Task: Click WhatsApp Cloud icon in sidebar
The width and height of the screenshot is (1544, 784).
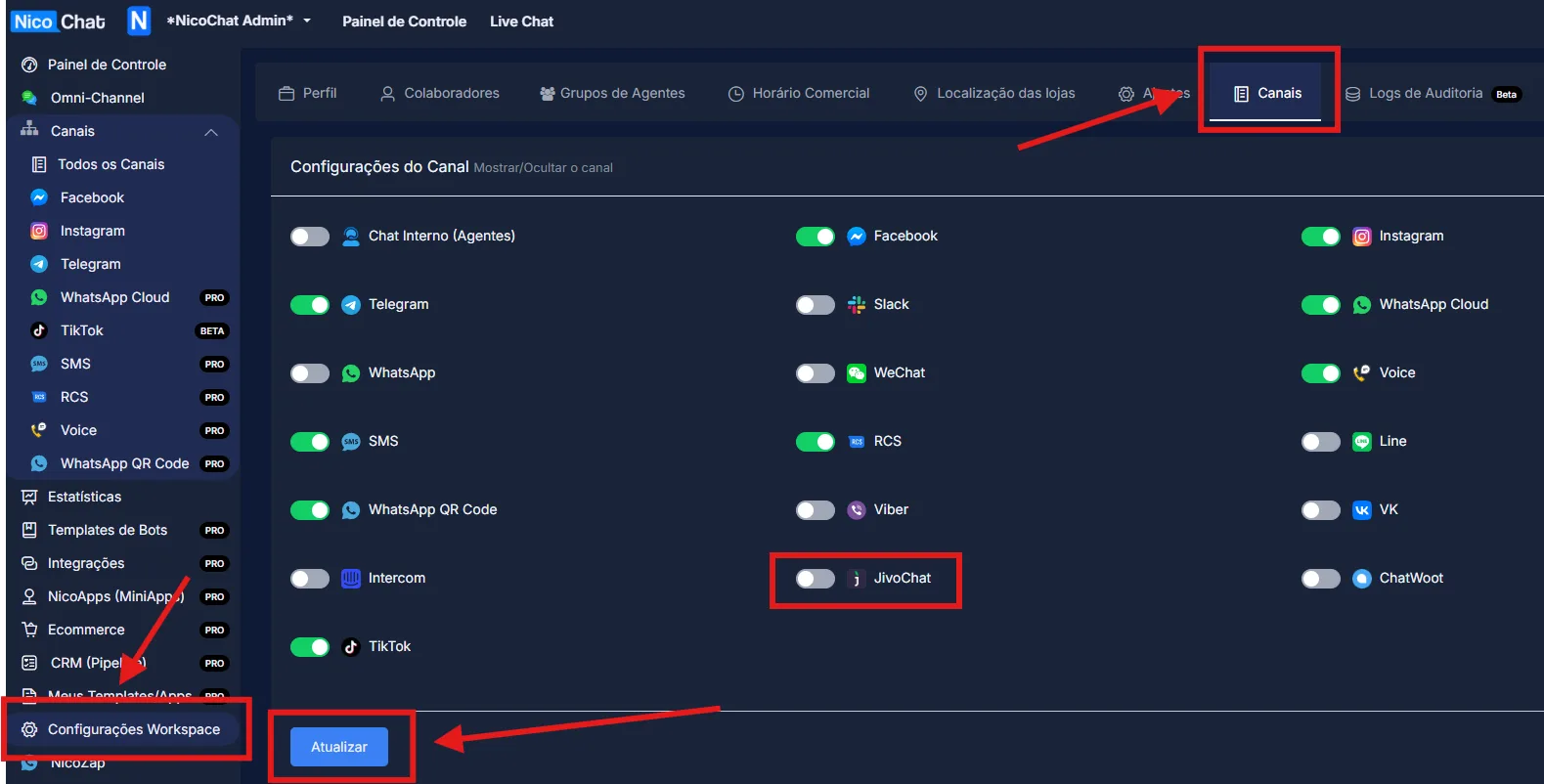Action: (x=39, y=297)
